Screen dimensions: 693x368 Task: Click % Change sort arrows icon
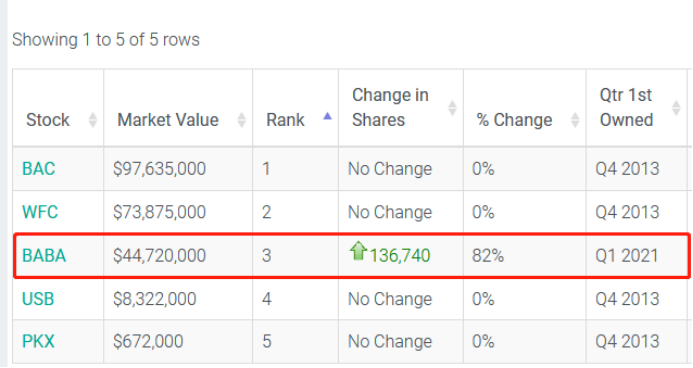click(x=575, y=120)
